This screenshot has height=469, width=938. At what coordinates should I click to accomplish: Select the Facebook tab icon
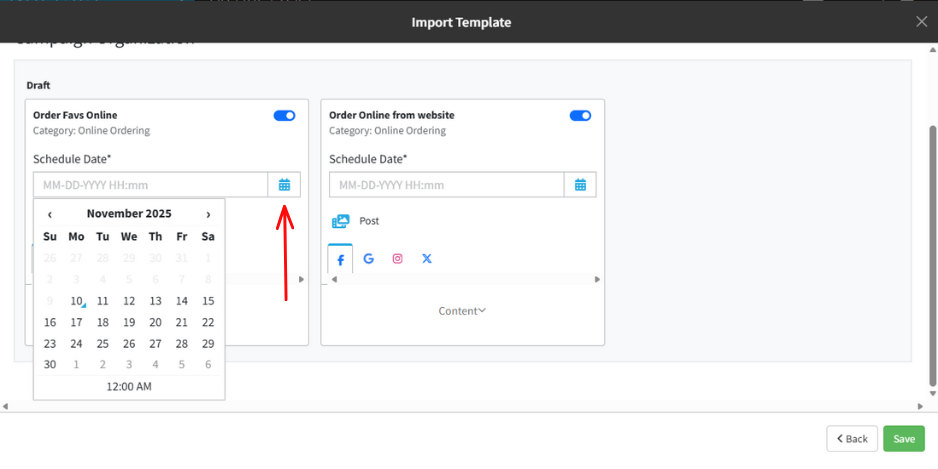coord(340,259)
